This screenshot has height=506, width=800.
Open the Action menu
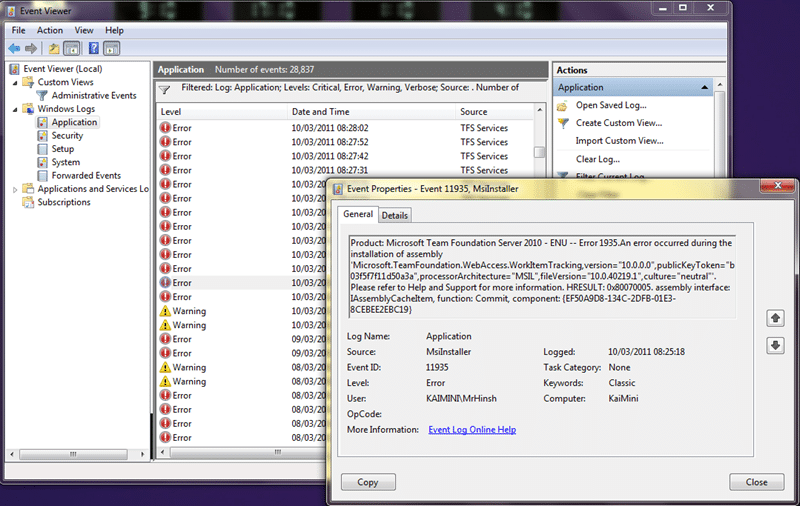pos(49,30)
